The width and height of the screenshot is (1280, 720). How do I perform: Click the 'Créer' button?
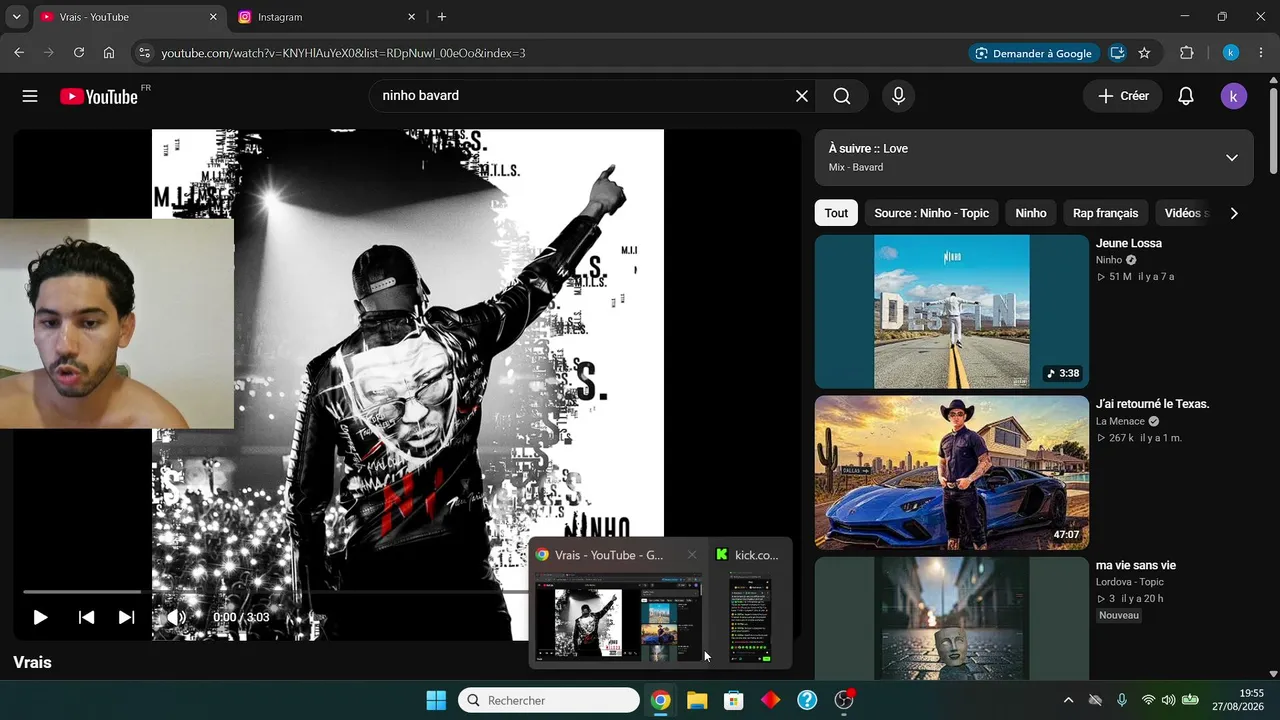coord(1123,96)
